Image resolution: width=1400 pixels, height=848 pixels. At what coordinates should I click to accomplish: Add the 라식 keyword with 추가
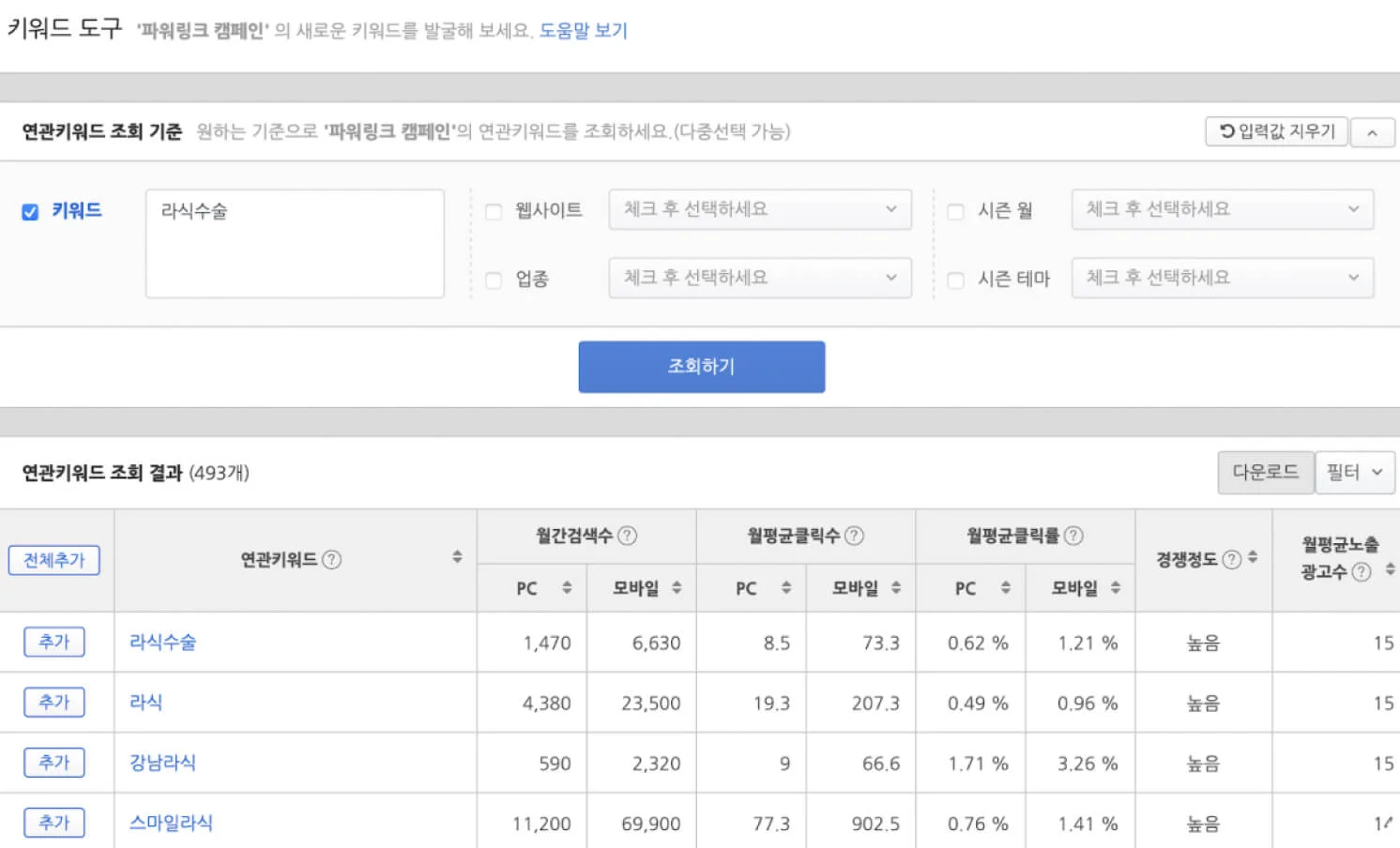pyautogui.click(x=54, y=703)
